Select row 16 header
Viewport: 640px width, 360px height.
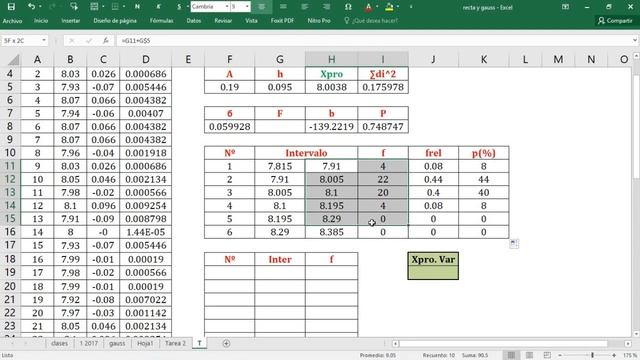click(10, 232)
